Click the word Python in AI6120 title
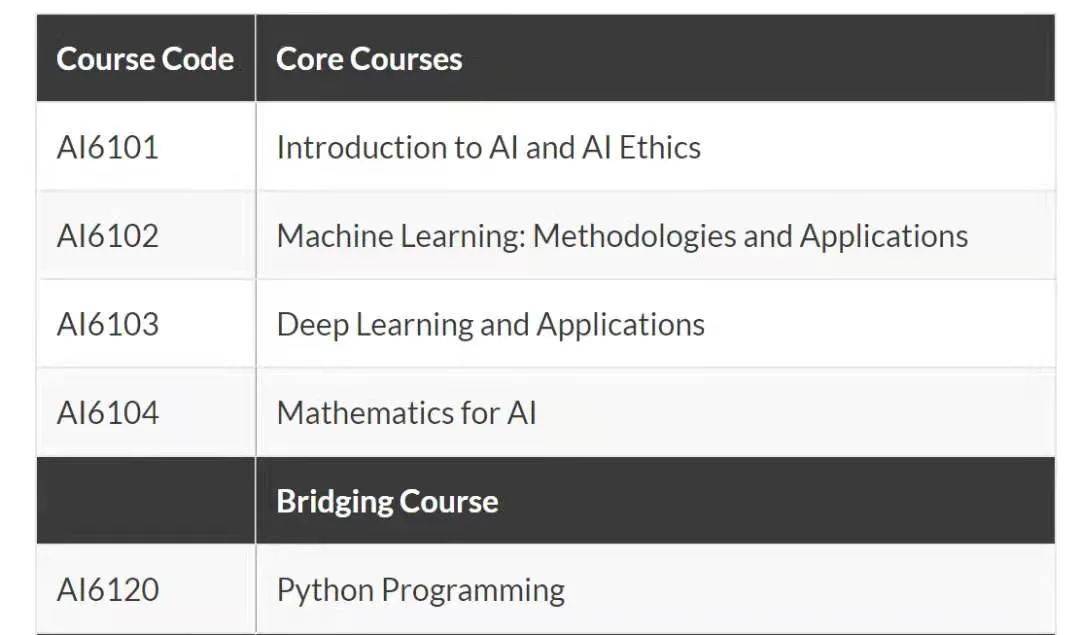 [325, 590]
